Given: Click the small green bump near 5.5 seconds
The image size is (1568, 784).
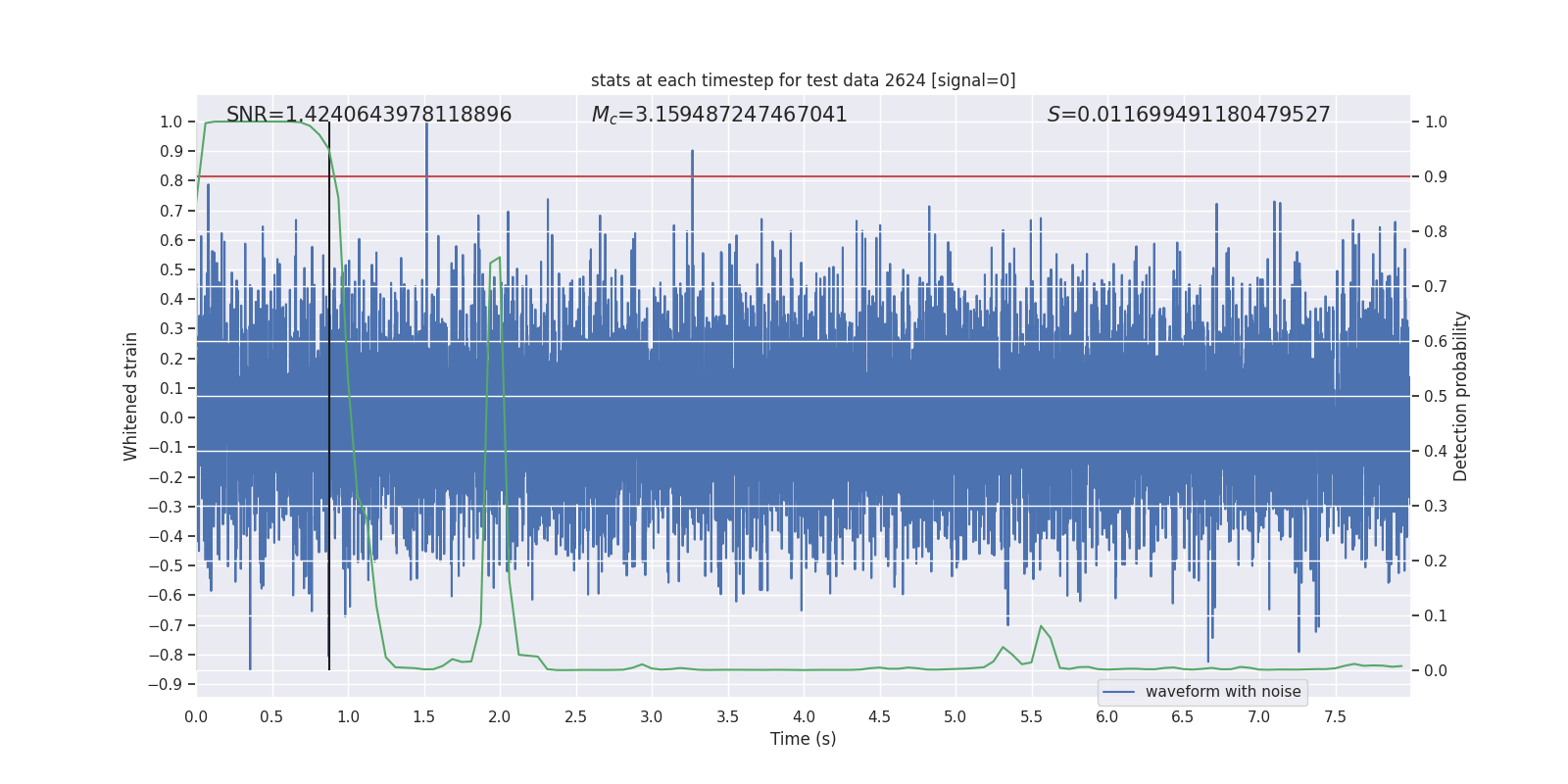Looking at the screenshot, I should tap(1041, 626).
